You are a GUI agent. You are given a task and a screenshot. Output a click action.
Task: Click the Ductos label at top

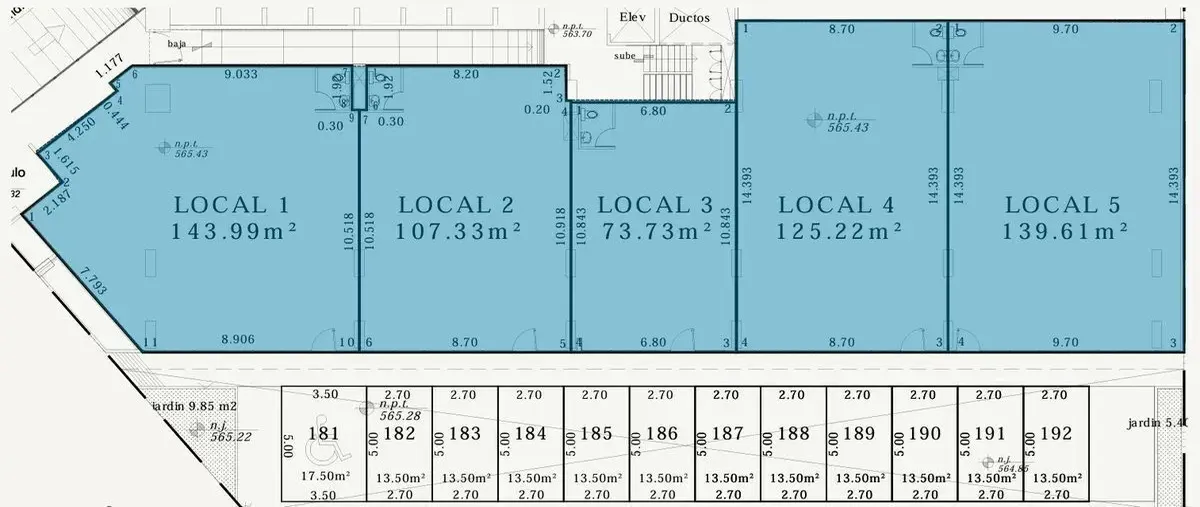coord(688,18)
